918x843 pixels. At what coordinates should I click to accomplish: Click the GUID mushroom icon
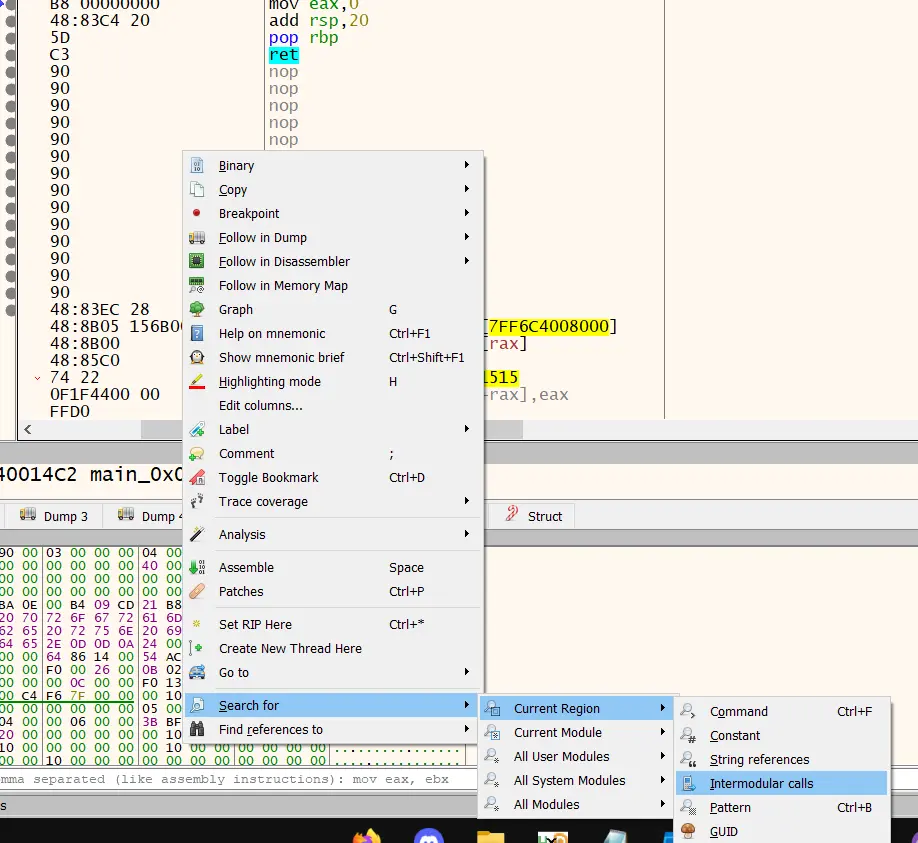pyautogui.click(x=688, y=832)
